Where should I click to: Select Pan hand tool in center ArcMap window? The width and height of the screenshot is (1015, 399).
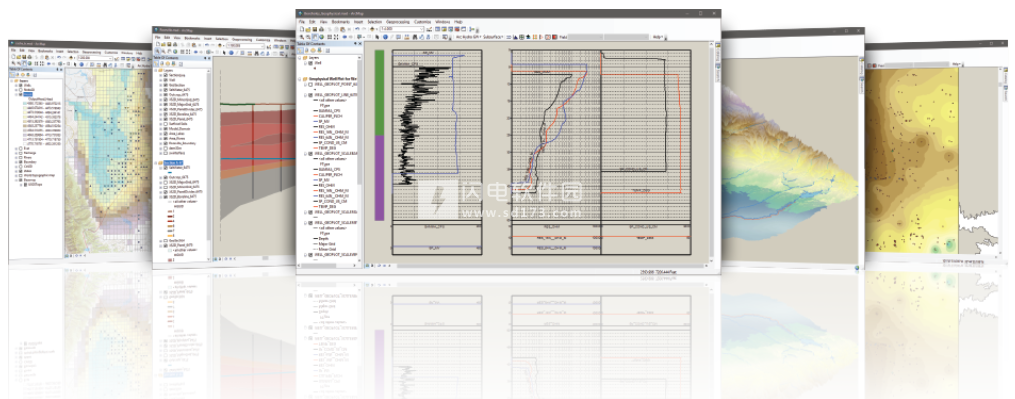pyautogui.click(x=315, y=37)
